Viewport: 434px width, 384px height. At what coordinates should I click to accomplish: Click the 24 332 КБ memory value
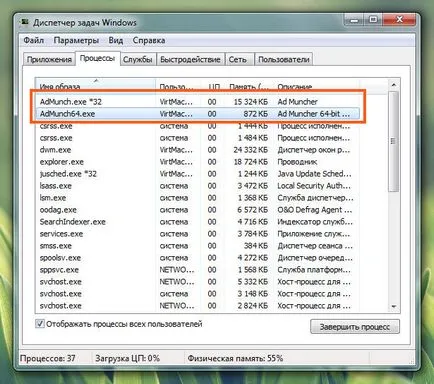251,150
